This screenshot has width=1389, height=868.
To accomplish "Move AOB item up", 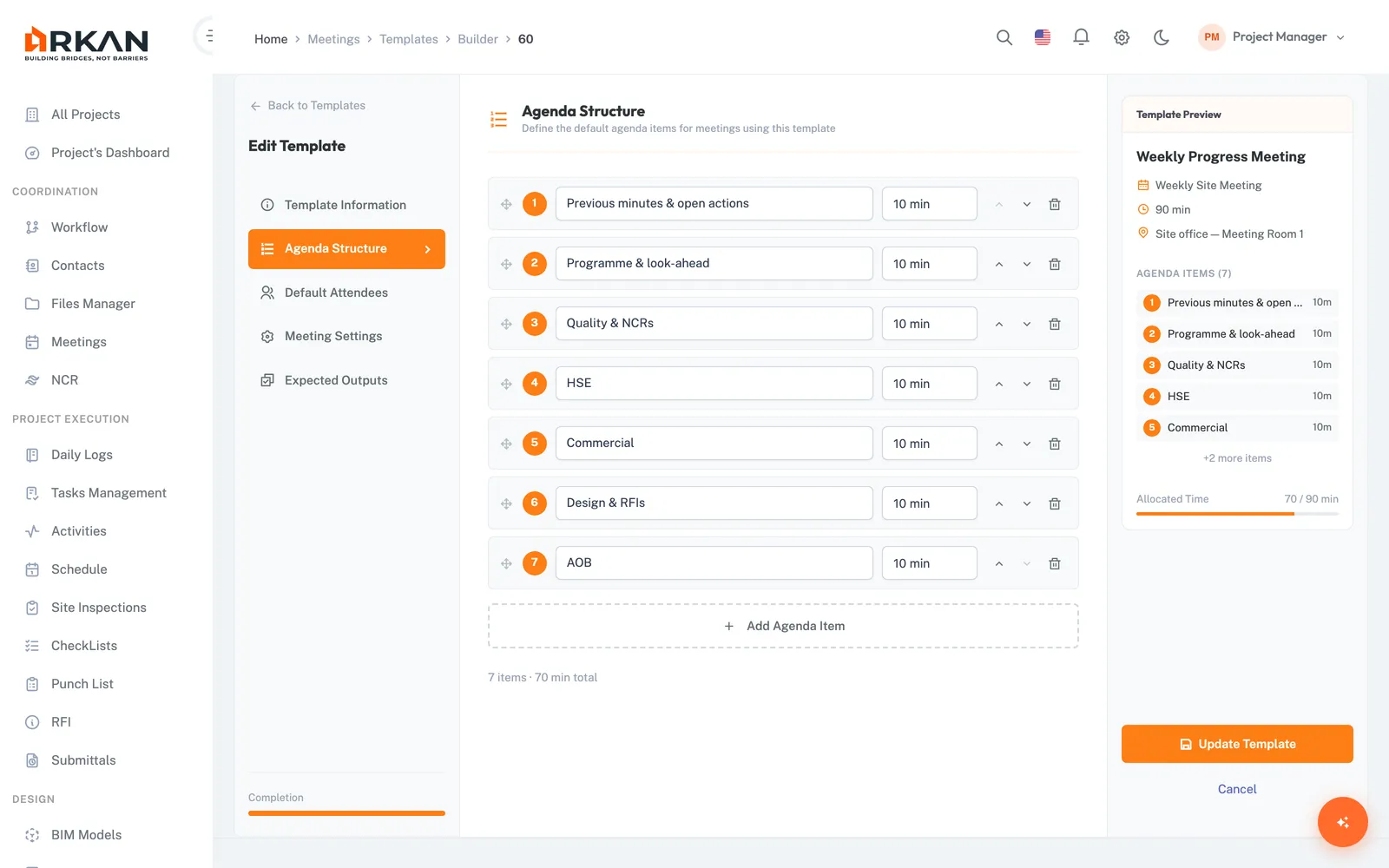I will (999, 563).
